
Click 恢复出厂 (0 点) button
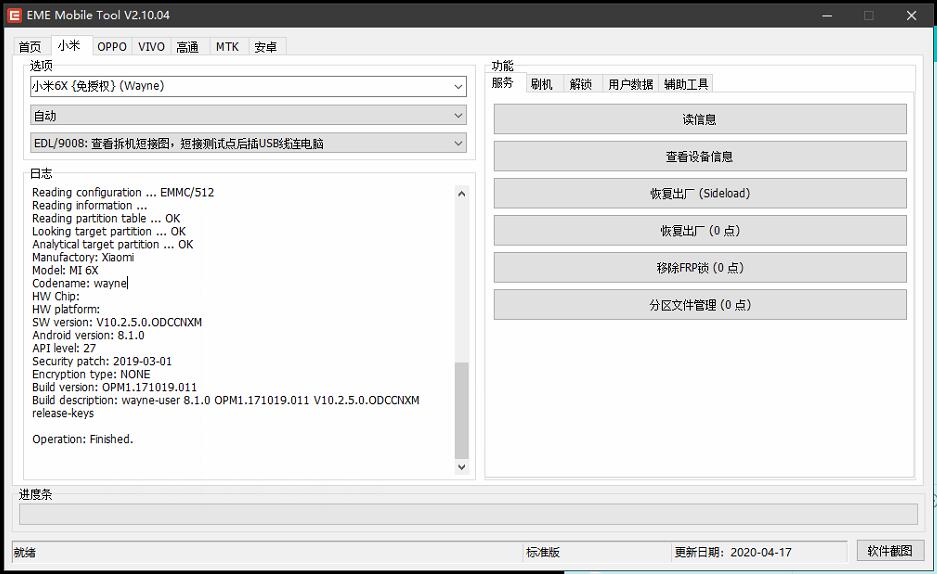(x=700, y=231)
